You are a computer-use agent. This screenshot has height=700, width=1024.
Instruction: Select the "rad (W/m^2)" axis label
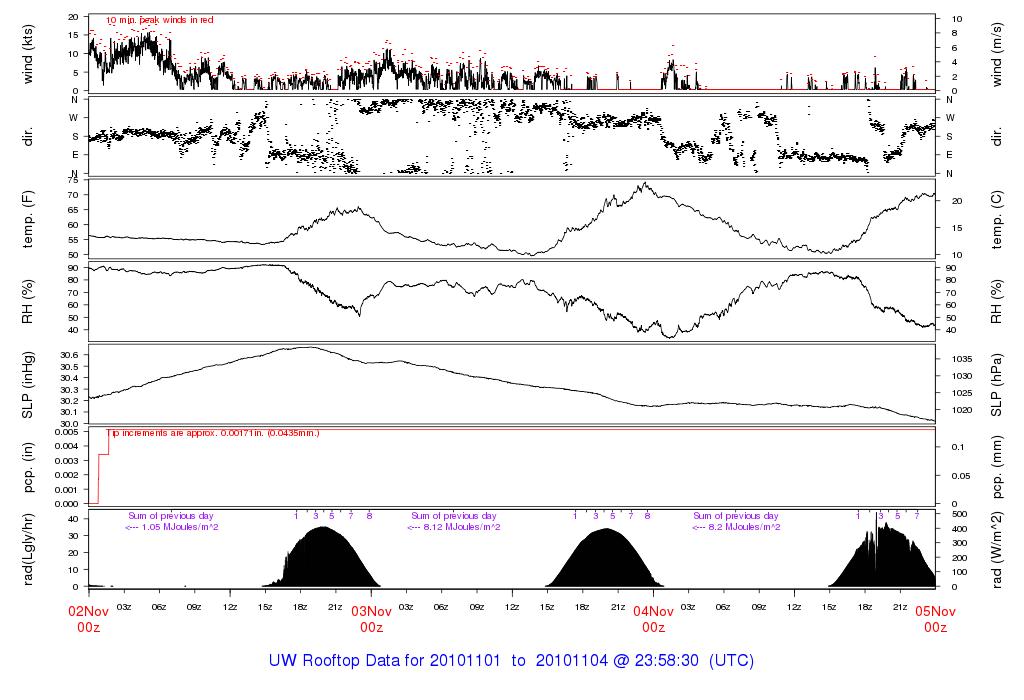(x=997, y=550)
